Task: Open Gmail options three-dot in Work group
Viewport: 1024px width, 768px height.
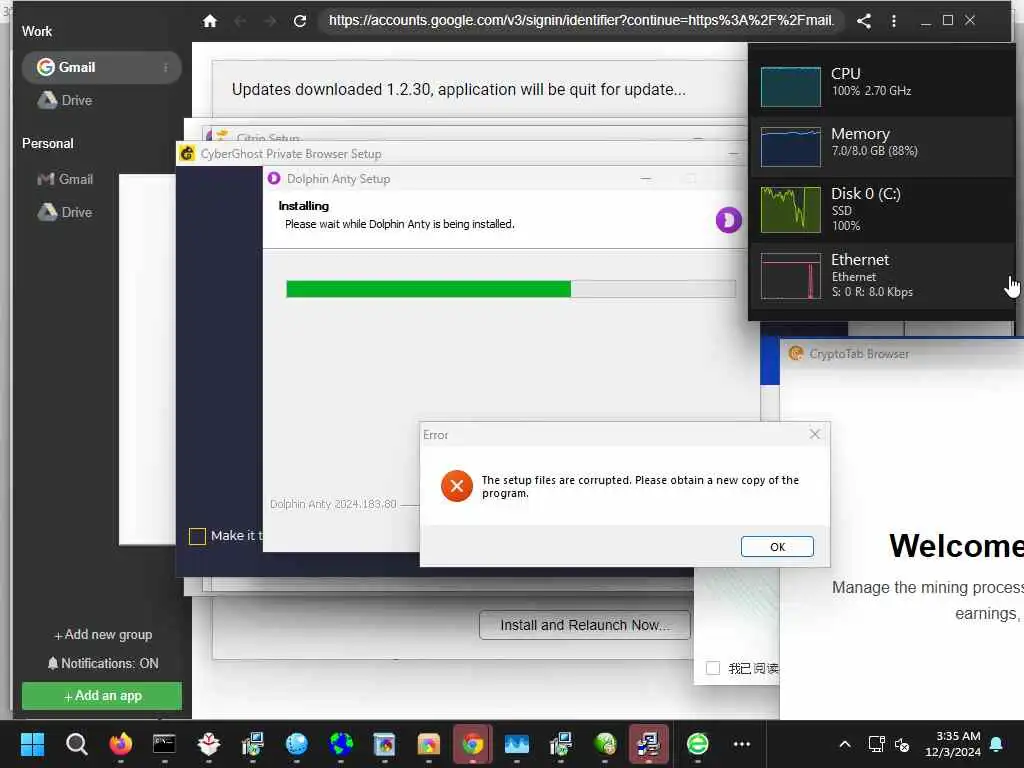Action: click(166, 67)
